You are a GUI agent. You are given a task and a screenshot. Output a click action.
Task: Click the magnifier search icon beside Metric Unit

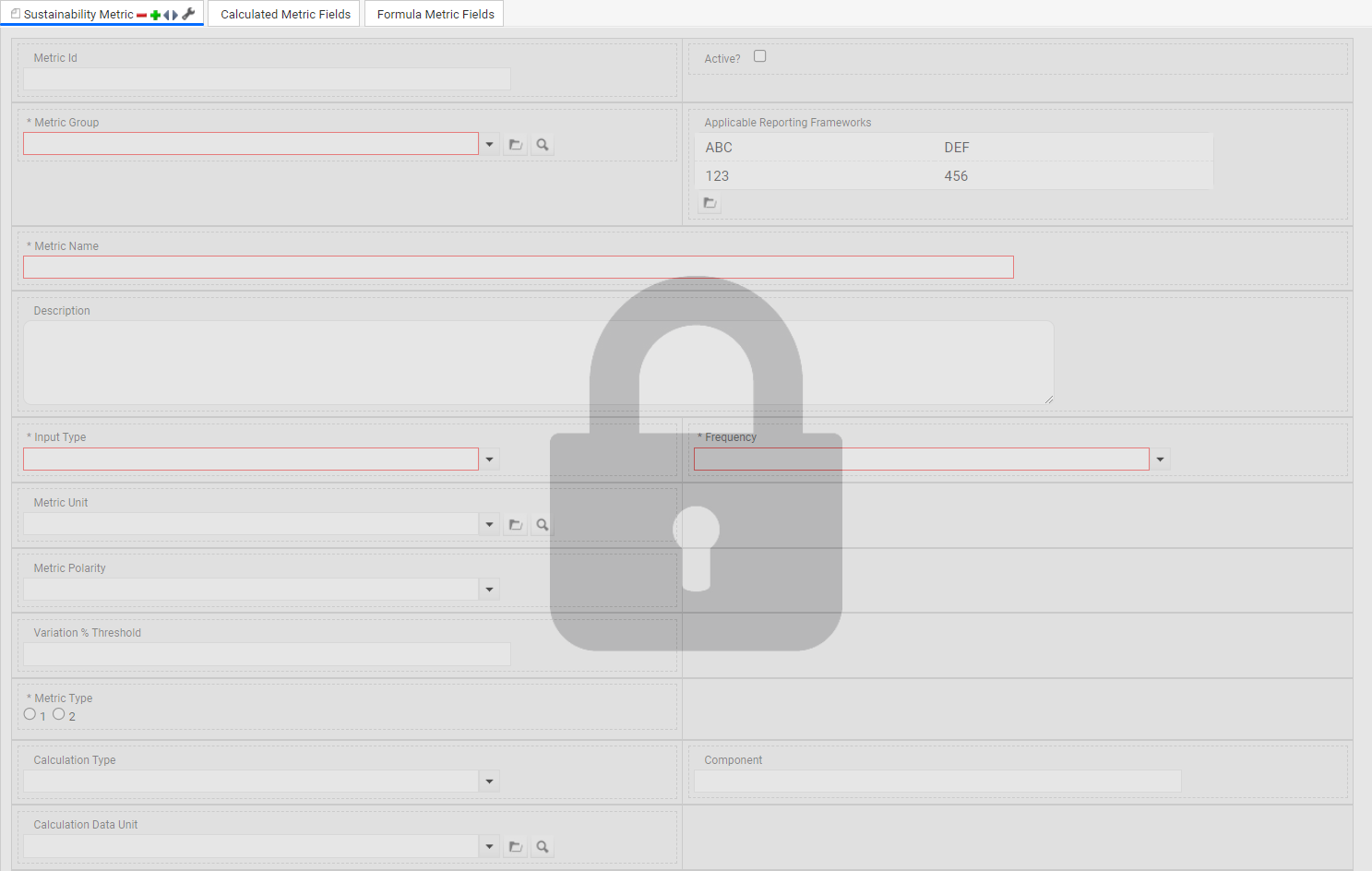pyautogui.click(x=542, y=523)
